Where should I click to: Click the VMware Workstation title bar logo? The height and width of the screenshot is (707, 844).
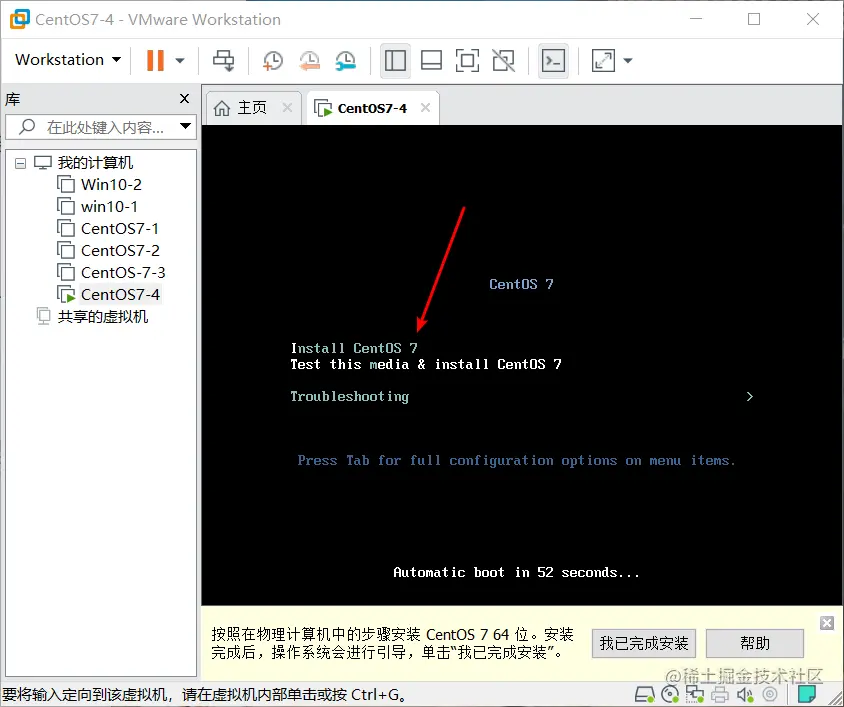pos(20,19)
